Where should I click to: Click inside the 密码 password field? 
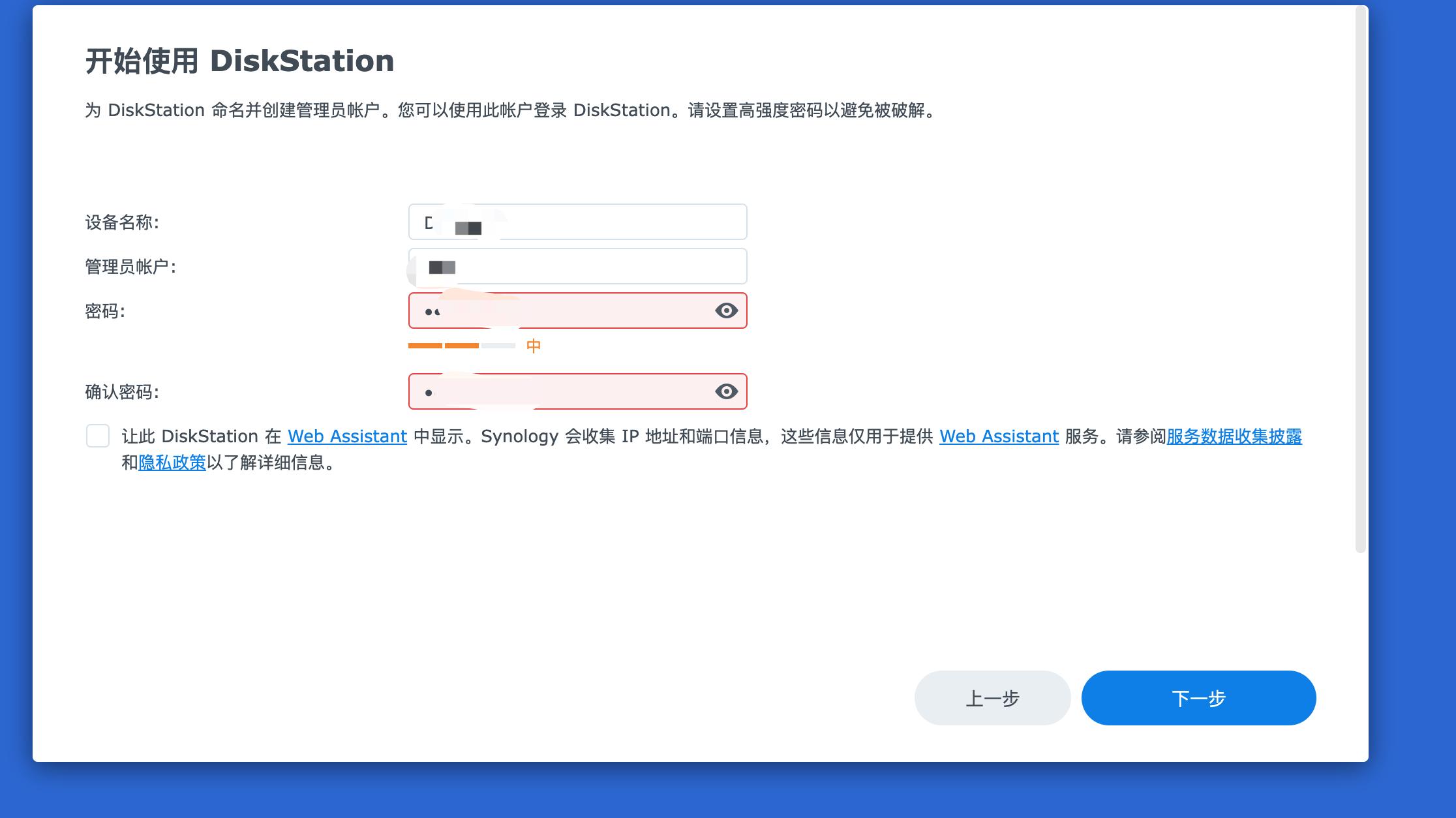[x=568, y=311]
